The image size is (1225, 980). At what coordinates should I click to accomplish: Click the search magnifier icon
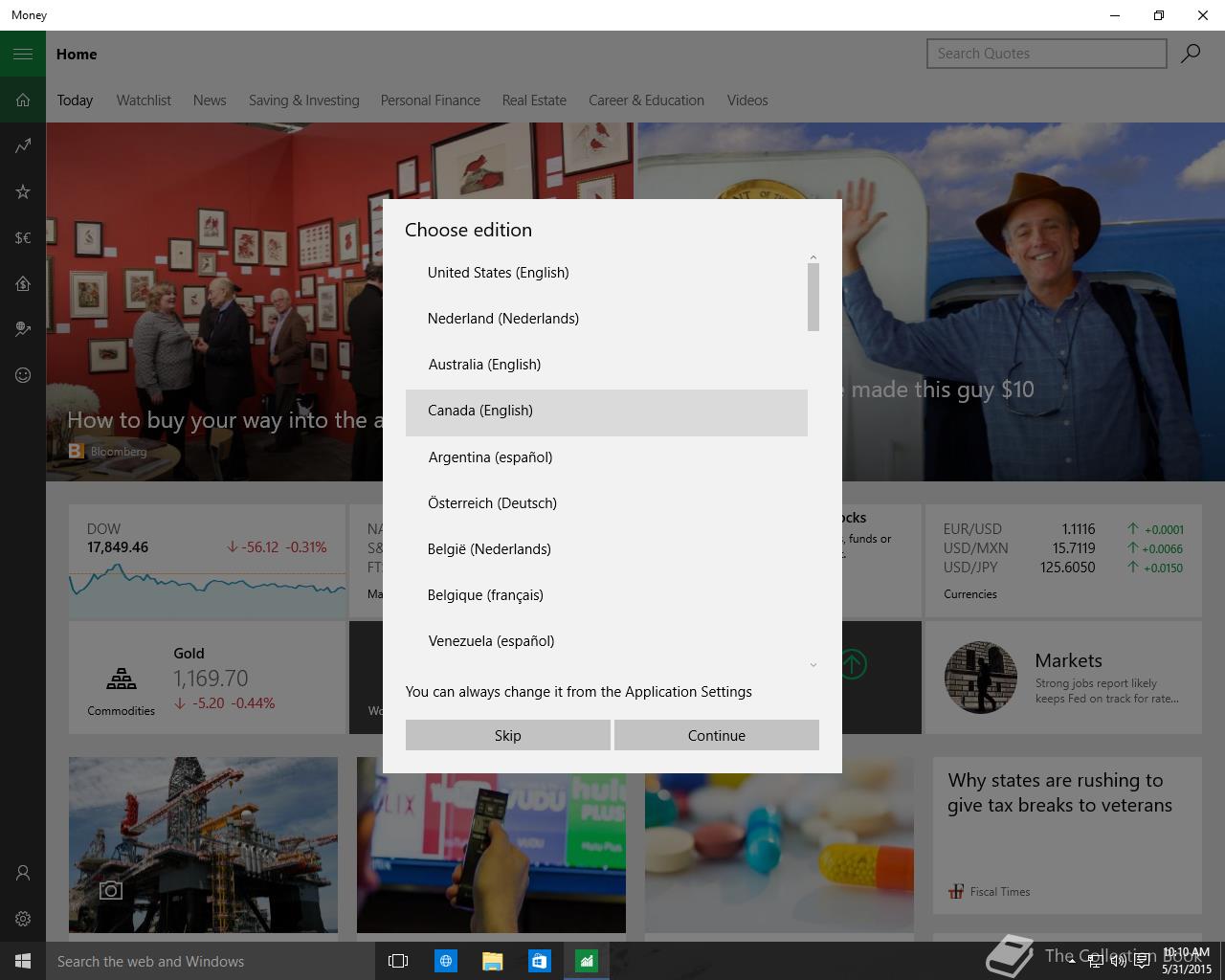click(x=1191, y=54)
